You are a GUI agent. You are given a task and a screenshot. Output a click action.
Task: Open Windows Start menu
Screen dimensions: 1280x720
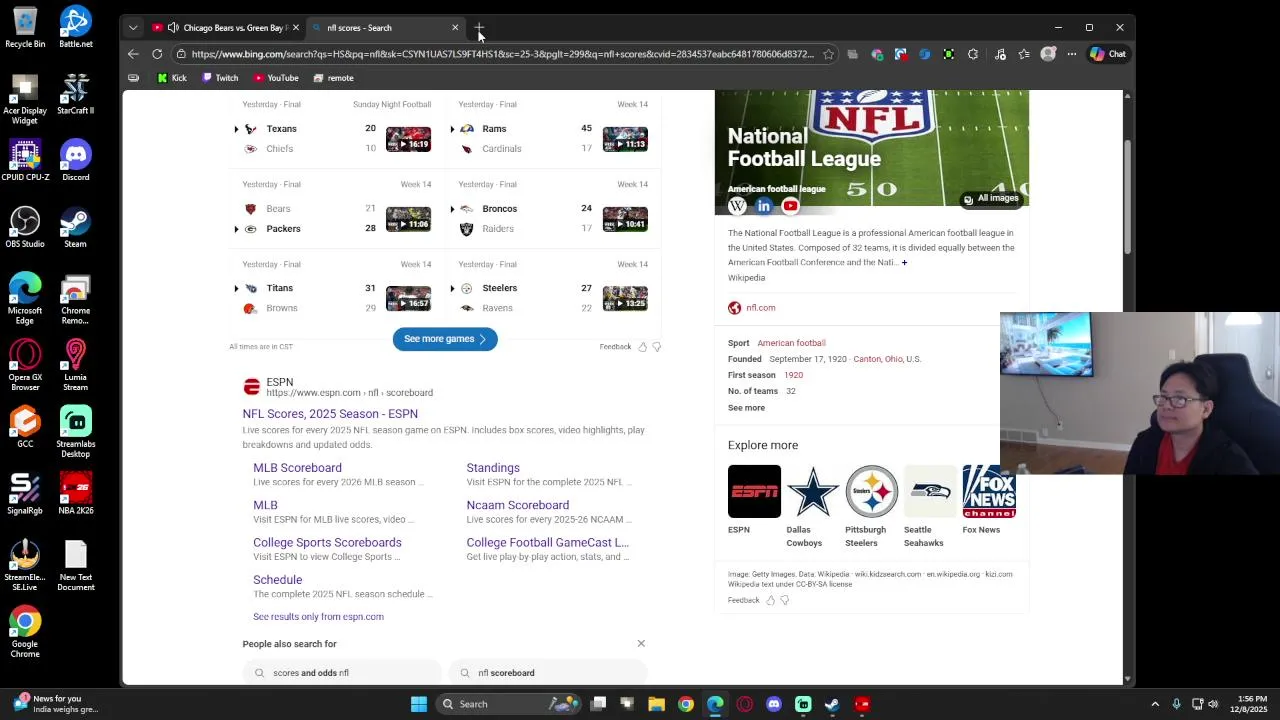(x=419, y=704)
